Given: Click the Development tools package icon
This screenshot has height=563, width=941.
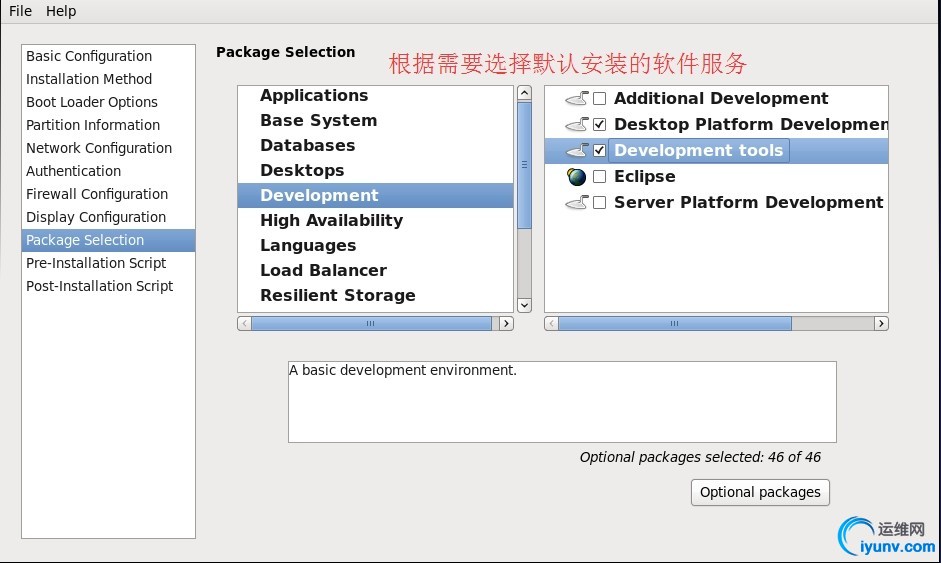Looking at the screenshot, I should pyautogui.click(x=577, y=150).
